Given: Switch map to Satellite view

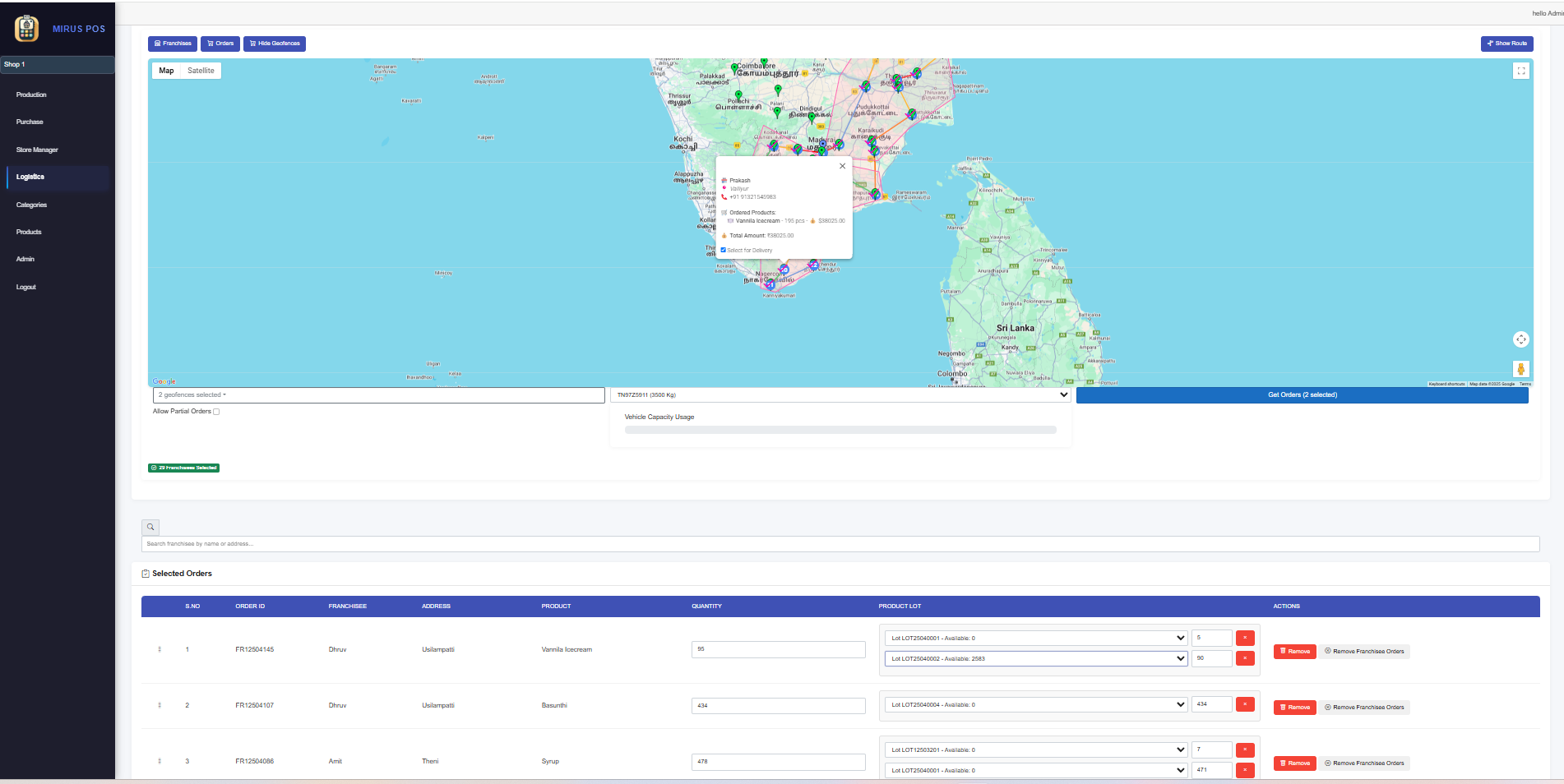Looking at the screenshot, I should [x=201, y=71].
